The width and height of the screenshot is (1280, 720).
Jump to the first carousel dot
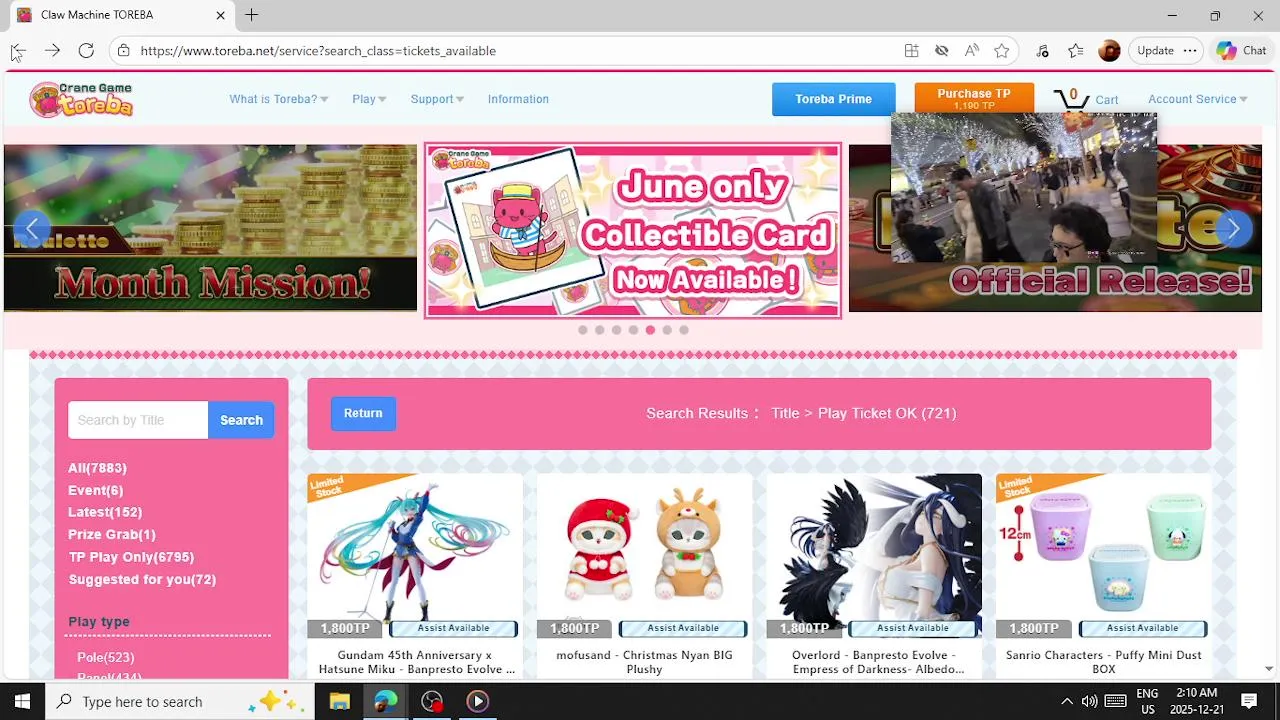(582, 330)
